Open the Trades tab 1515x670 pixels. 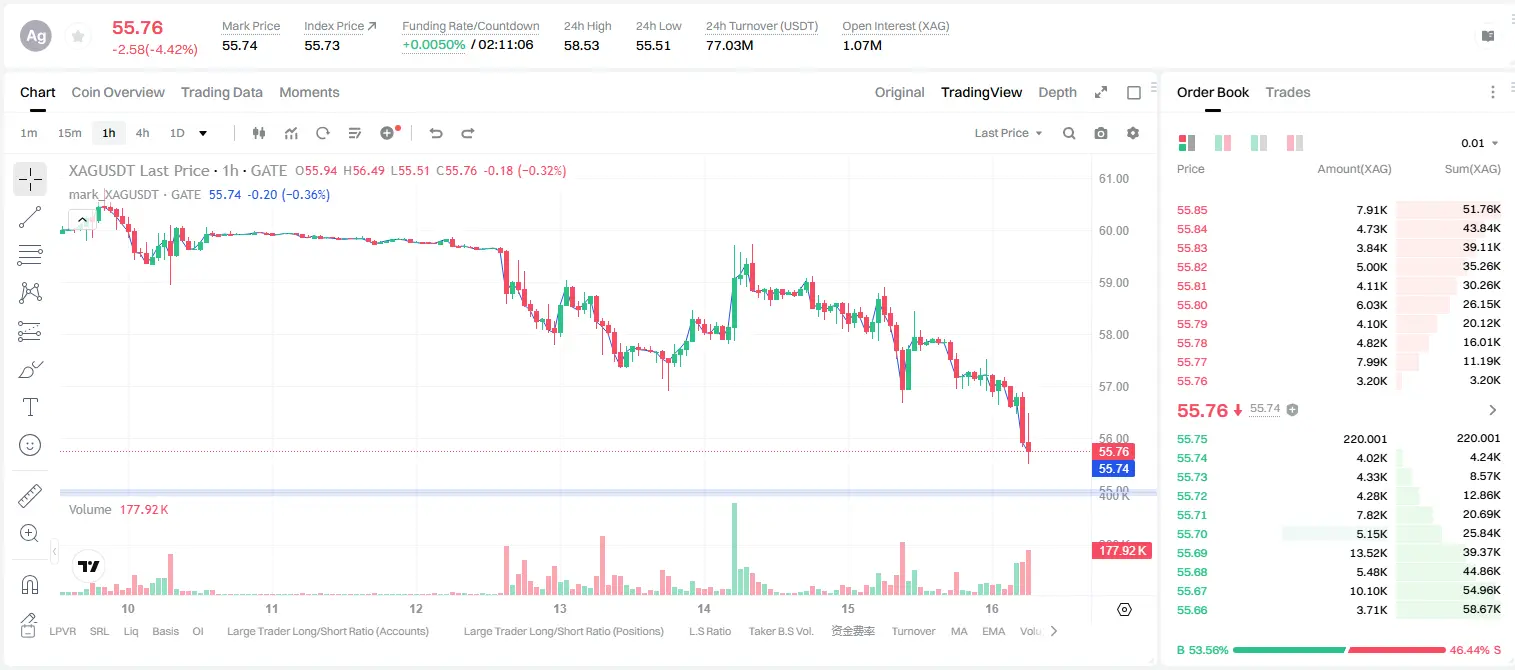[1288, 92]
